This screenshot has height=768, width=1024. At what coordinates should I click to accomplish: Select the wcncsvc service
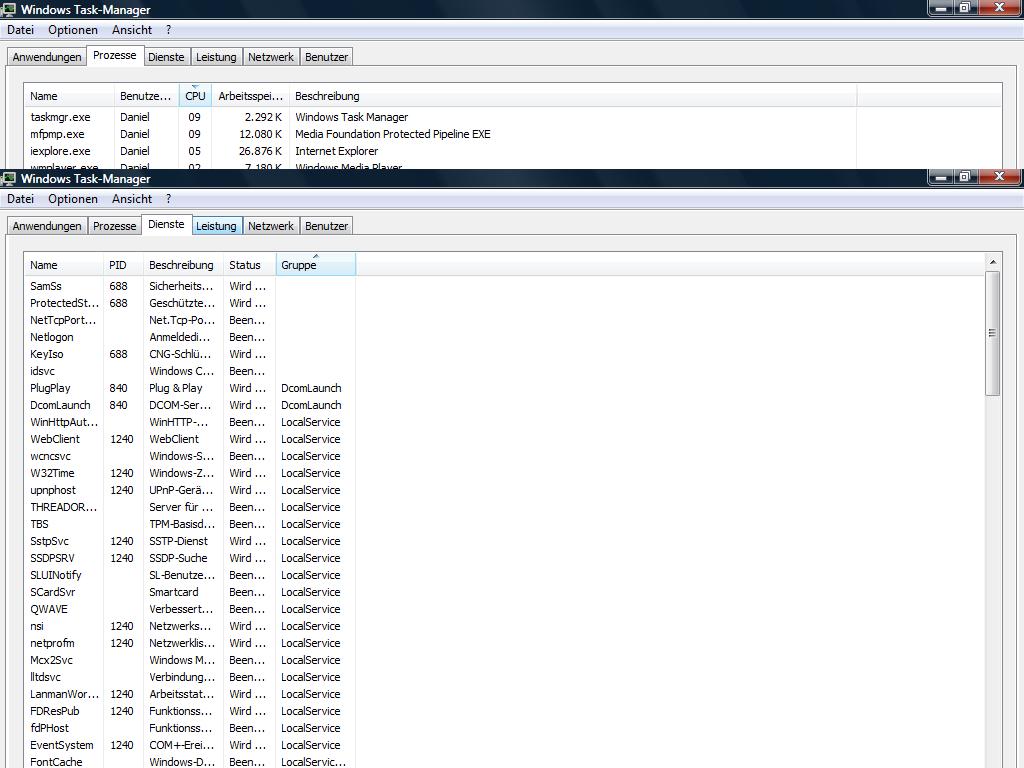[x=50, y=456]
